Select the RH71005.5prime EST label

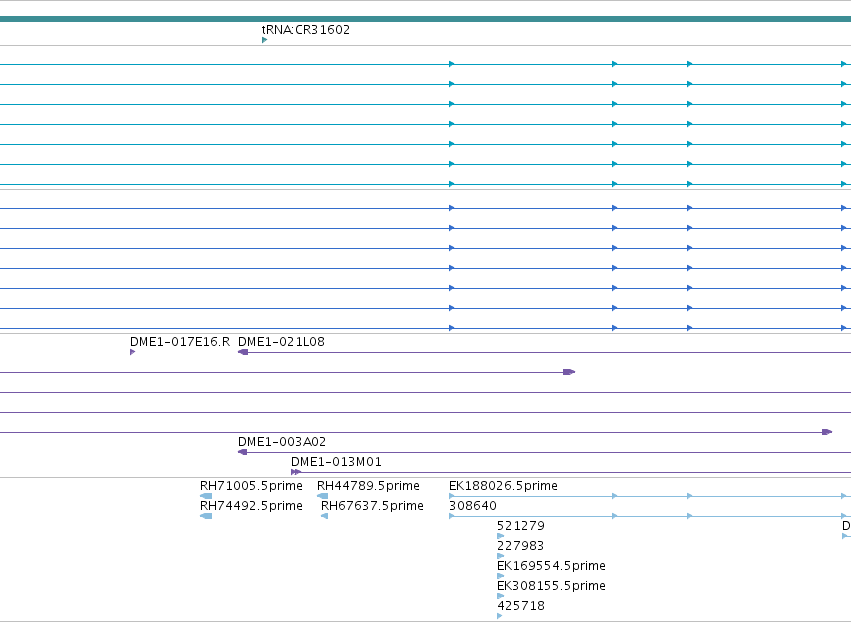click(x=251, y=485)
